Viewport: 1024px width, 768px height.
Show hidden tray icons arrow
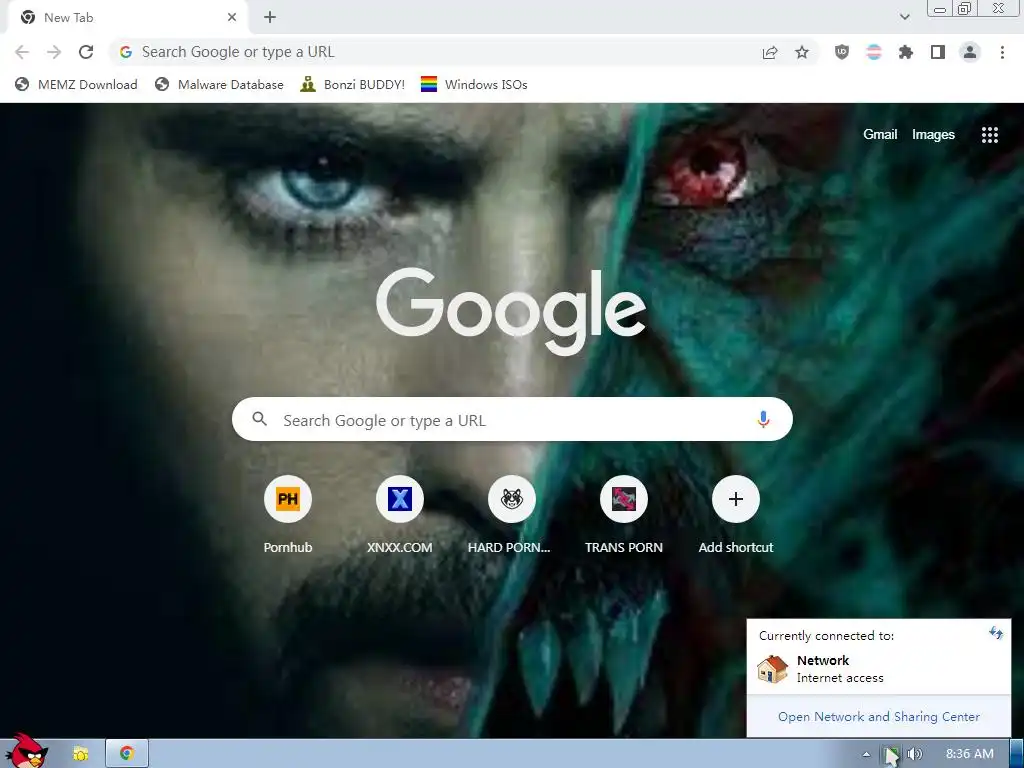tap(866, 754)
